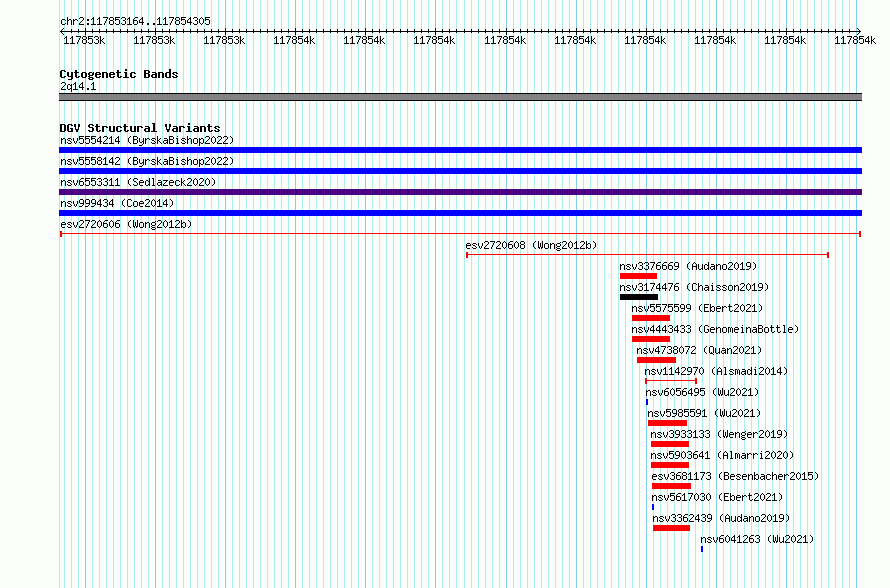890x588 pixels.
Task: Click the chr2:117853164..117854305 coordinate text
Action: click(135, 21)
